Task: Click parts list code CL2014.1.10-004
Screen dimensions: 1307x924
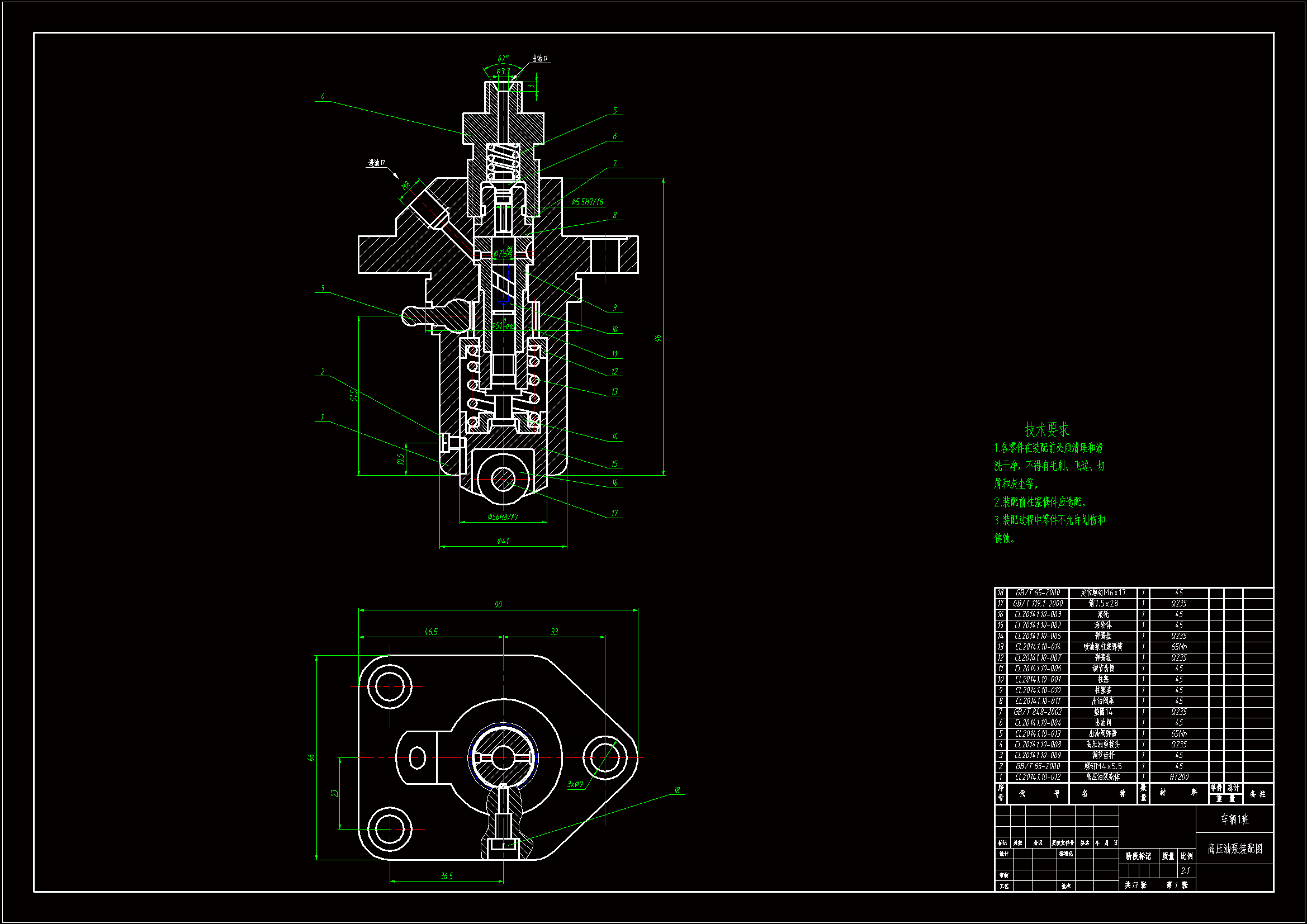Action: click(x=1038, y=722)
